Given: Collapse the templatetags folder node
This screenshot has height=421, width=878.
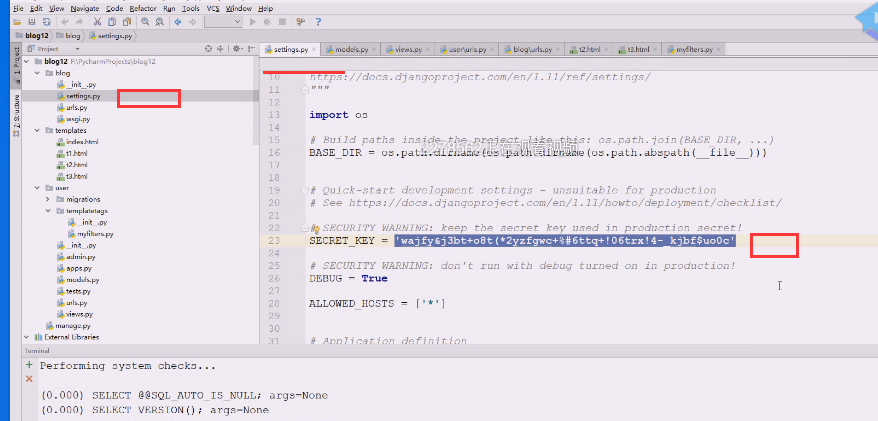Looking at the screenshot, I should (48, 210).
